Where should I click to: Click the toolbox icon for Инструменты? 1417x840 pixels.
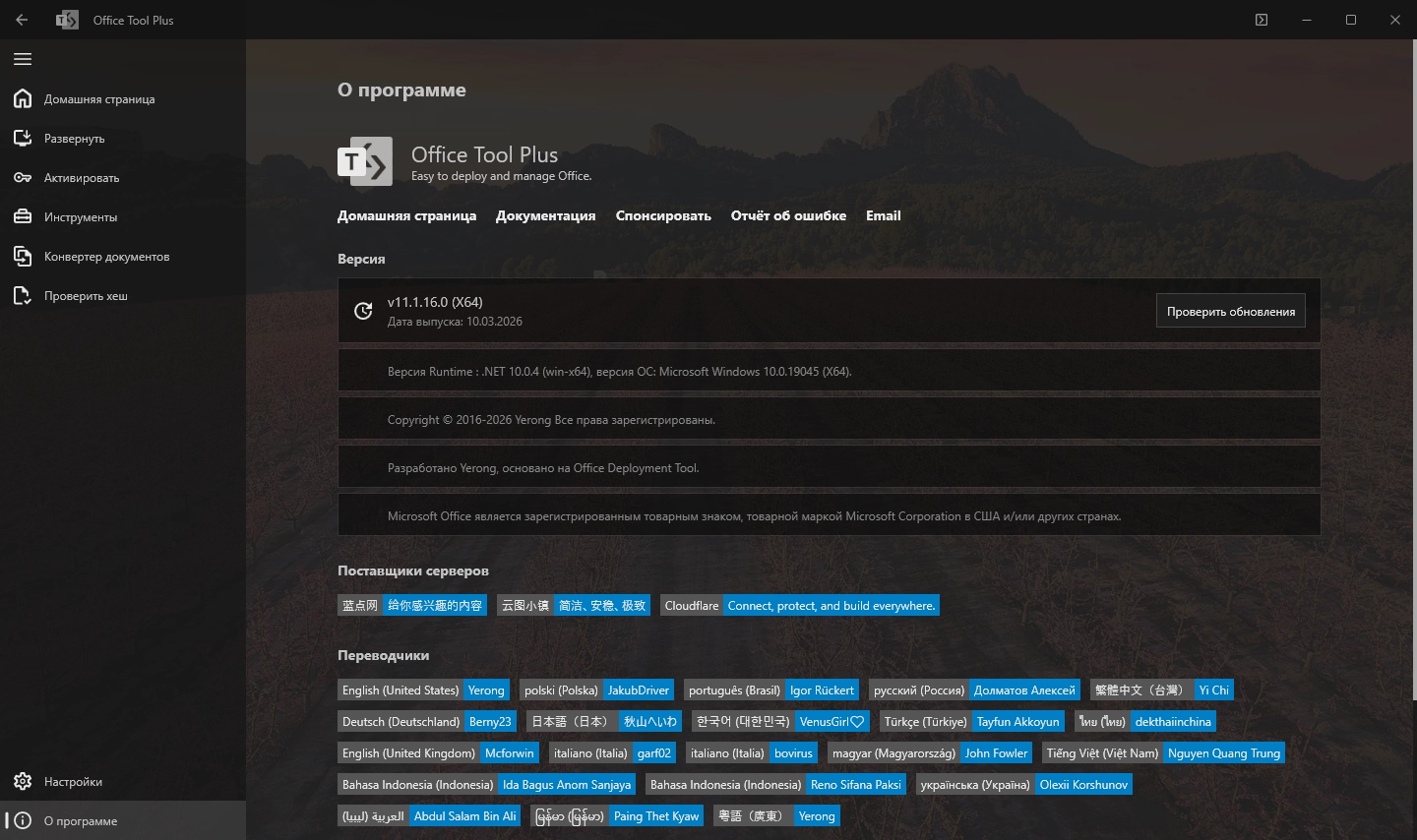(x=23, y=216)
